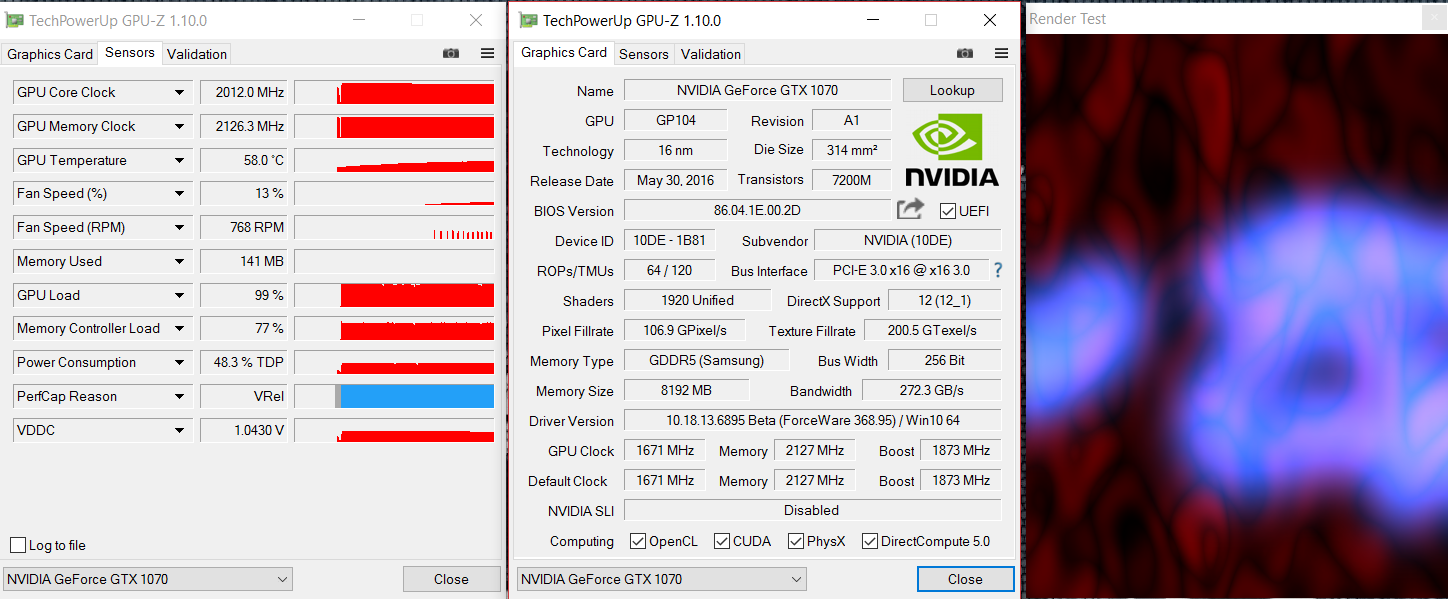Click the NVIDIA logo
The height and width of the screenshot is (599, 1448).
click(951, 149)
